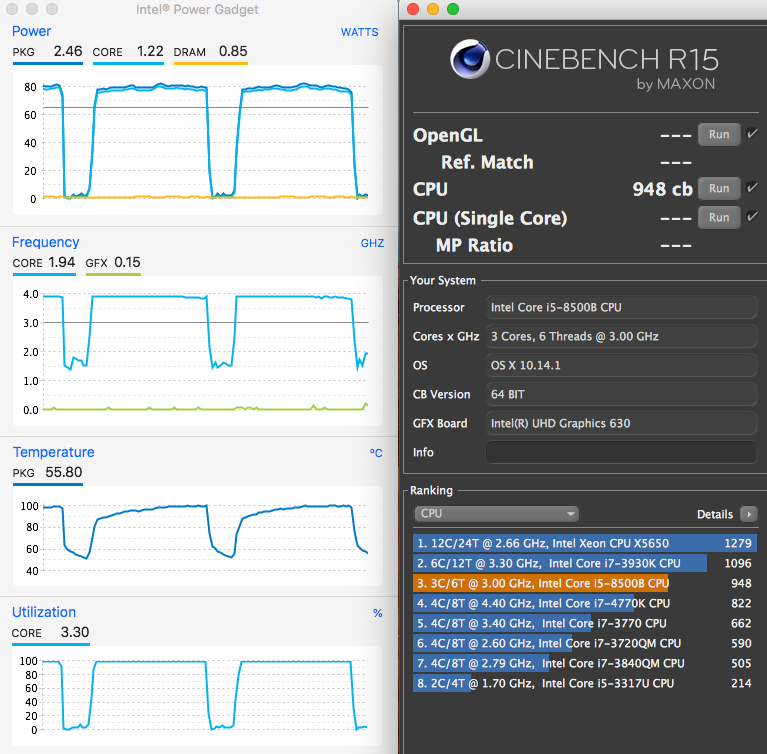Image resolution: width=767 pixels, height=754 pixels.
Task: Toggle the OpenGL test checkbox
Action: click(752, 133)
